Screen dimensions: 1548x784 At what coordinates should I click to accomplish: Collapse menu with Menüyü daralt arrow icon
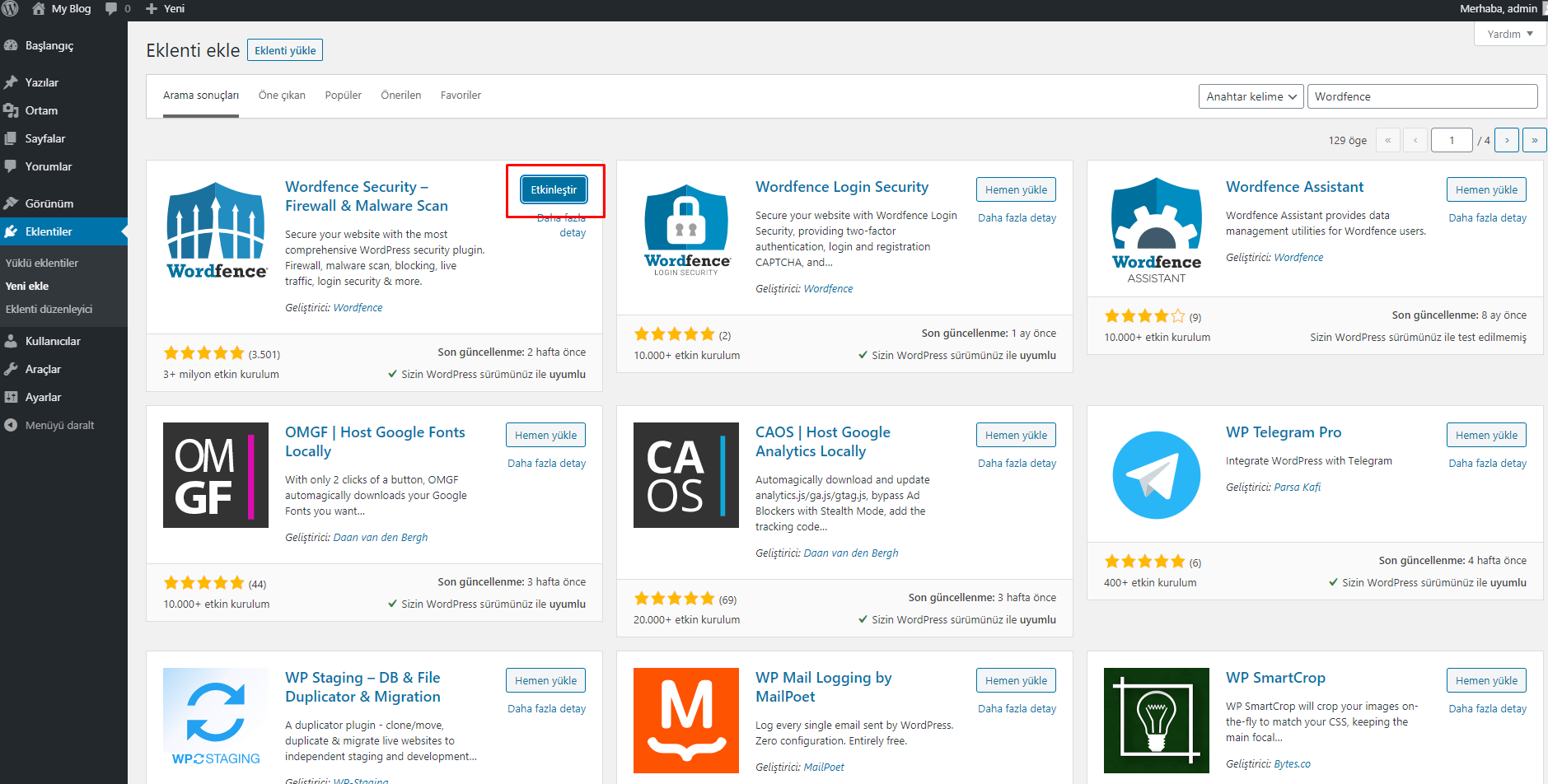[11, 425]
